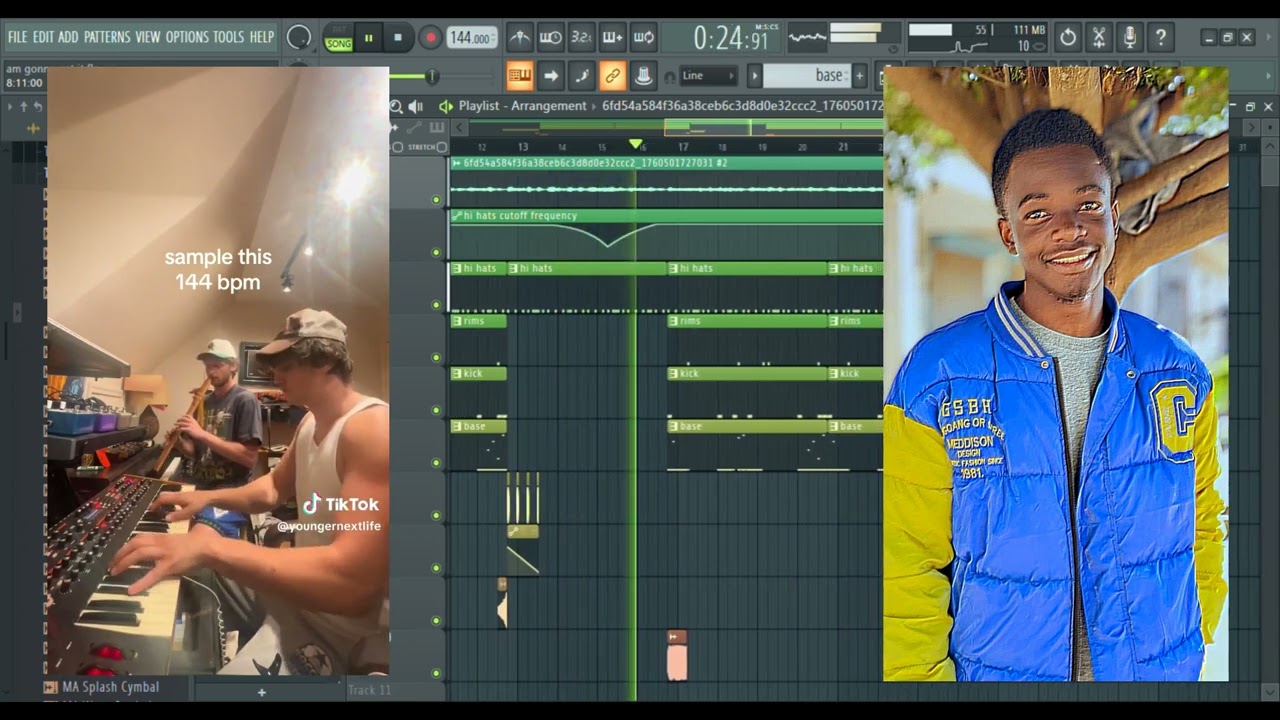The width and height of the screenshot is (1280, 720).
Task: Click the playlist scroll-left arrow button
Action: click(x=459, y=127)
